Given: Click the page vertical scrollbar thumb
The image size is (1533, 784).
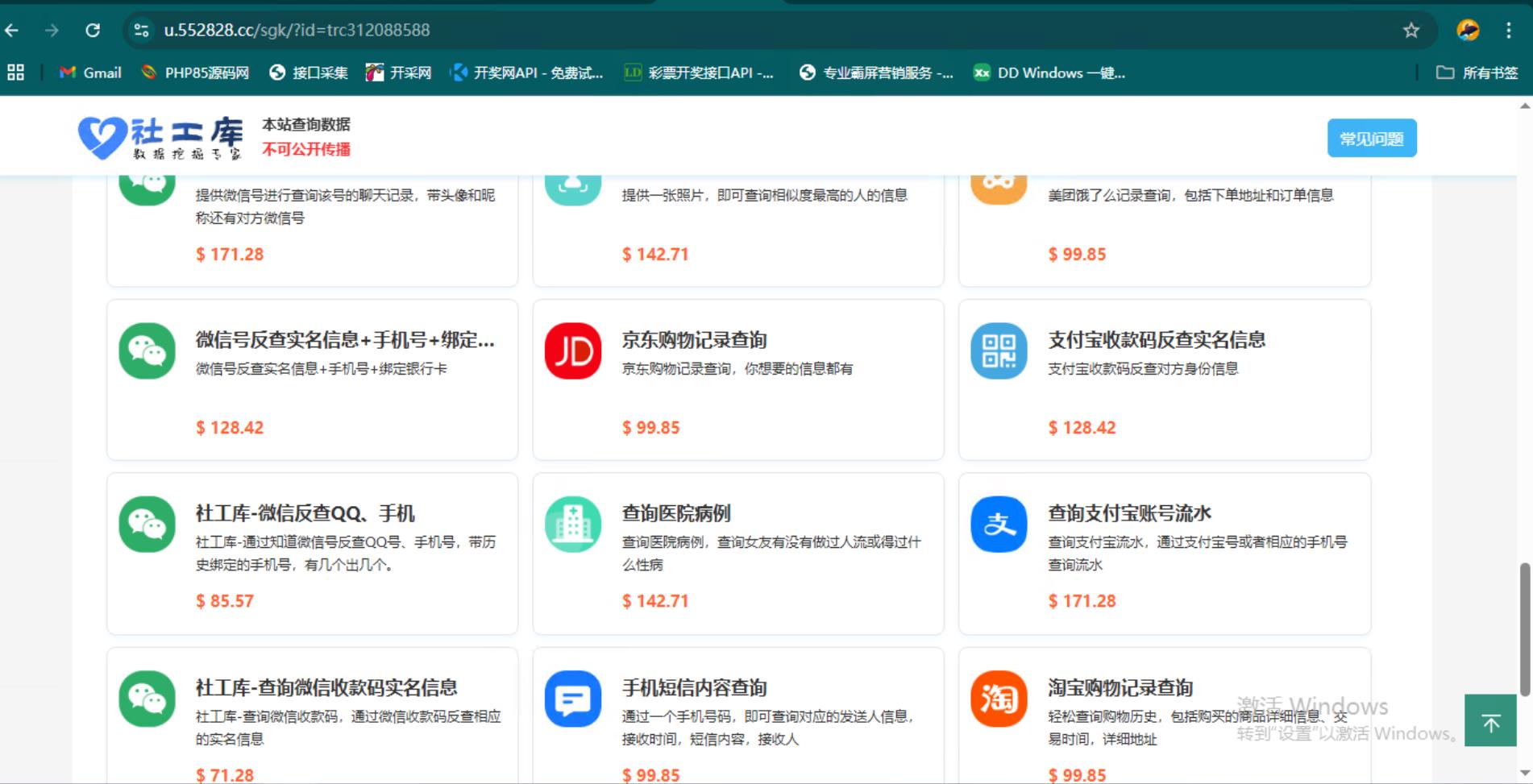Looking at the screenshot, I should [x=1524, y=628].
